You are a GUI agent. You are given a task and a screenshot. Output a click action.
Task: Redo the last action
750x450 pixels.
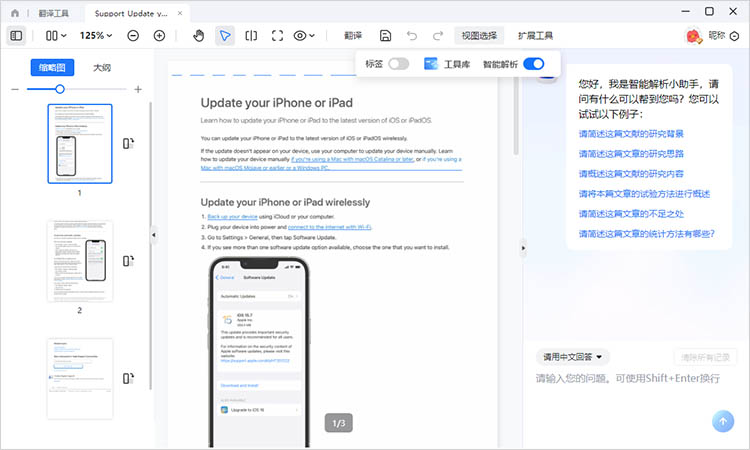[438, 35]
